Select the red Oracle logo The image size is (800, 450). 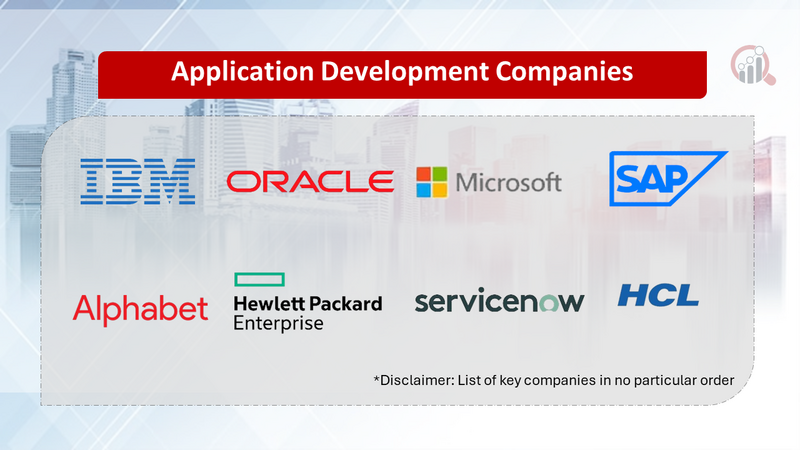(310, 181)
